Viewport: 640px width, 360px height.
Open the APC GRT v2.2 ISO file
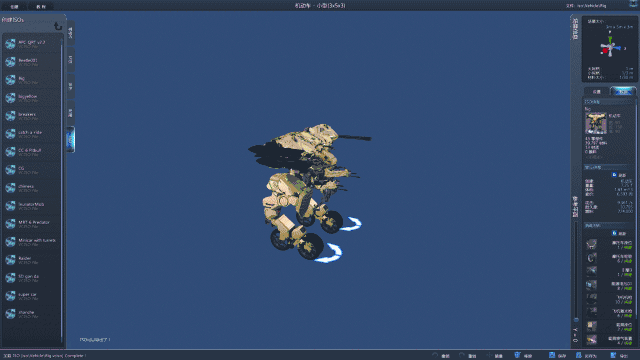(x=32, y=44)
